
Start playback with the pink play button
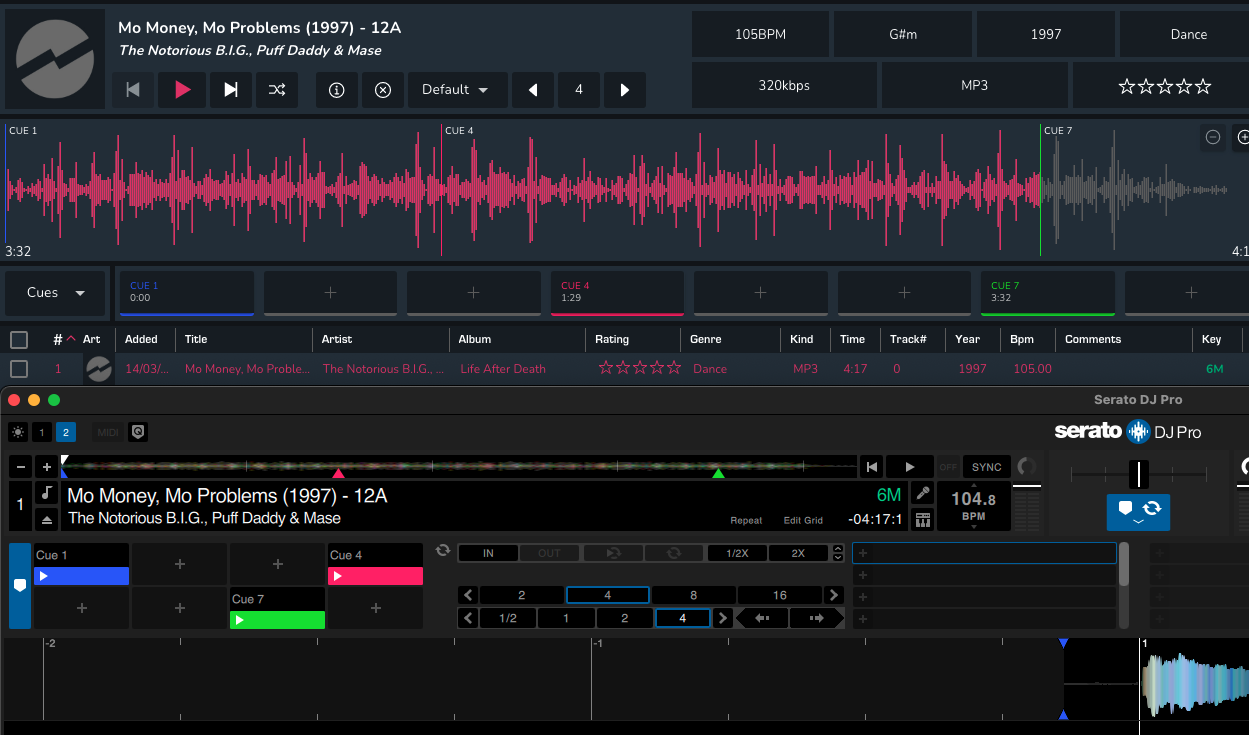pyautogui.click(x=182, y=90)
